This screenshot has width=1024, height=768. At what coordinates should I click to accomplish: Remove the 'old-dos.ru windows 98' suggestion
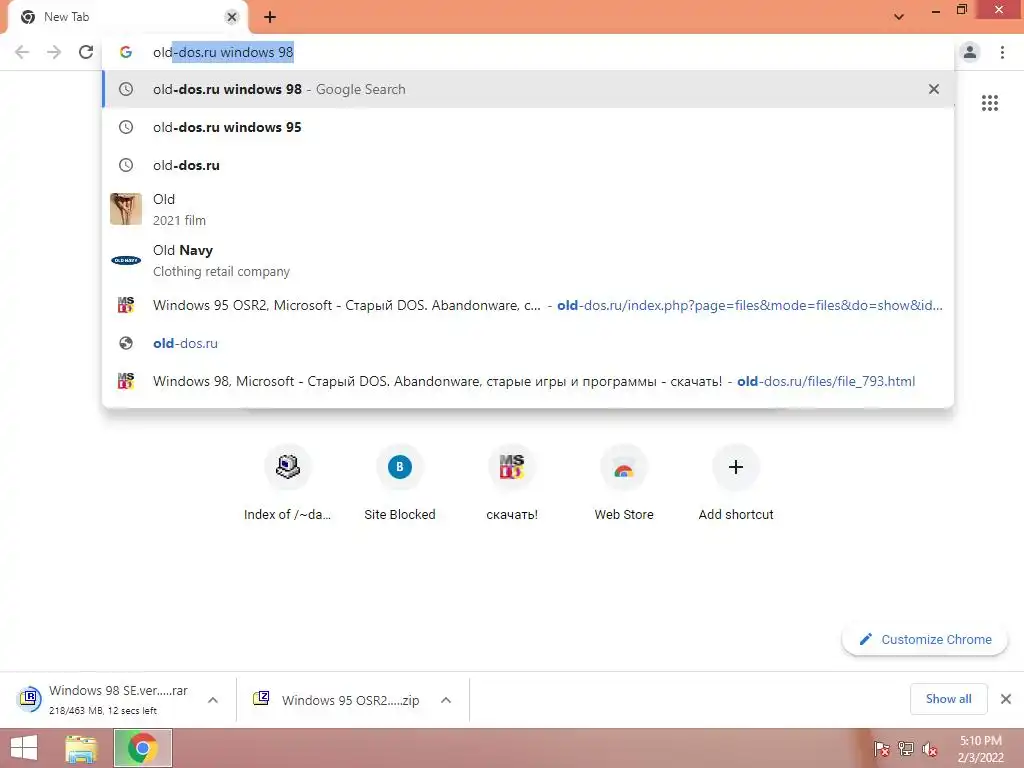pyautogui.click(x=934, y=89)
